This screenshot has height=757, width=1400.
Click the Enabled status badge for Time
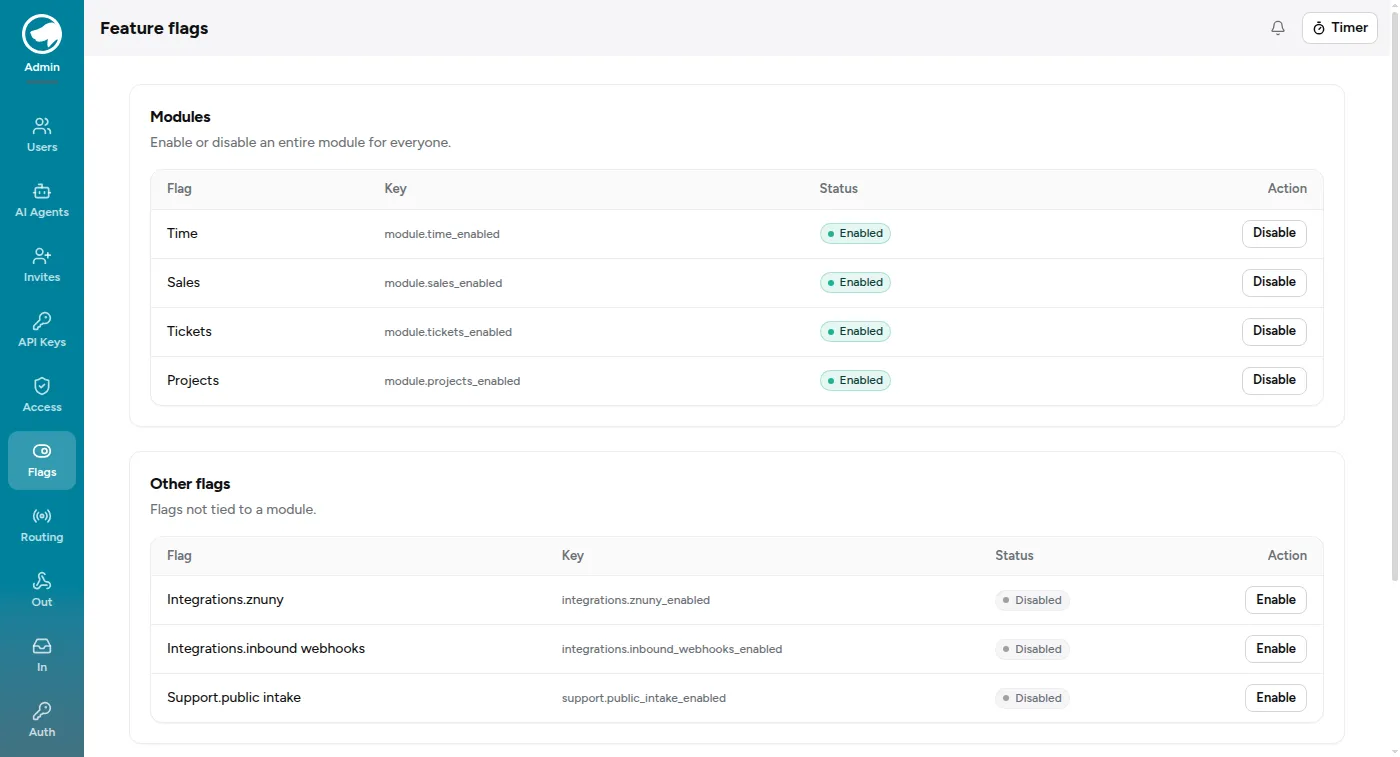[x=855, y=233]
